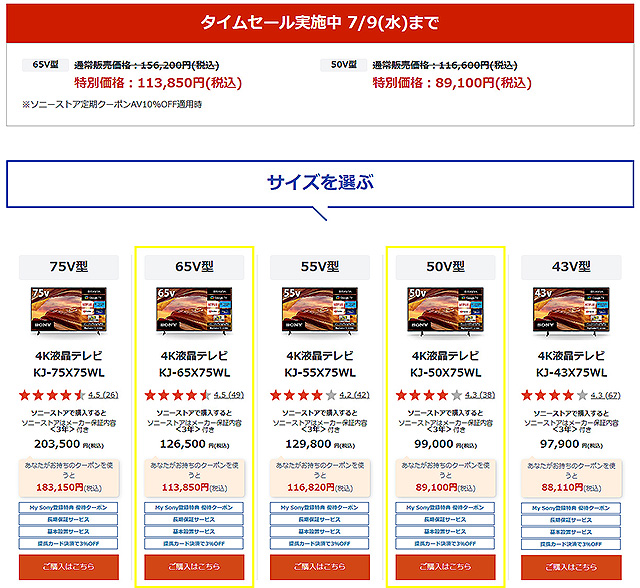The height and width of the screenshot is (588, 640).
Task: Click the KJ-55X75WL model name
Action: tap(320, 373)
